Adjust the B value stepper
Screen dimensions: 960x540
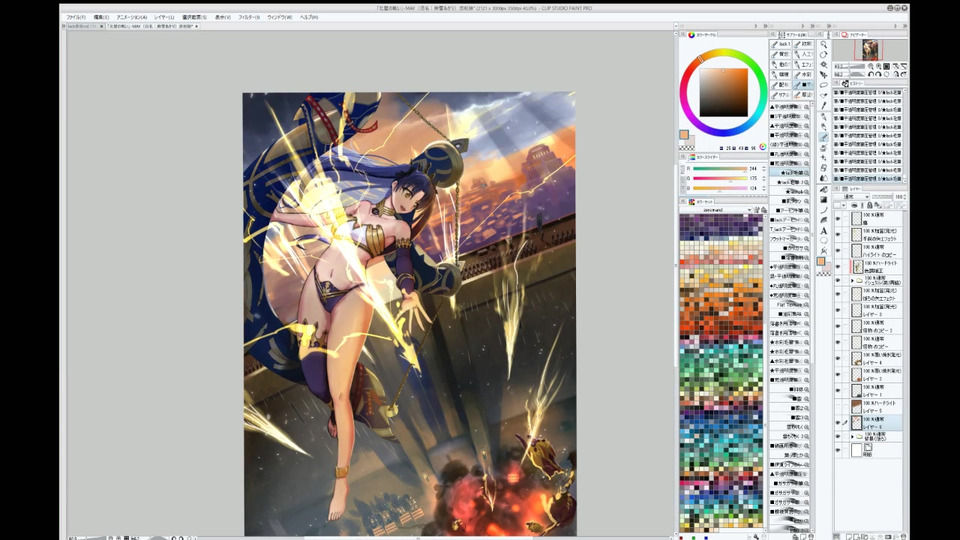coord(763,187)
